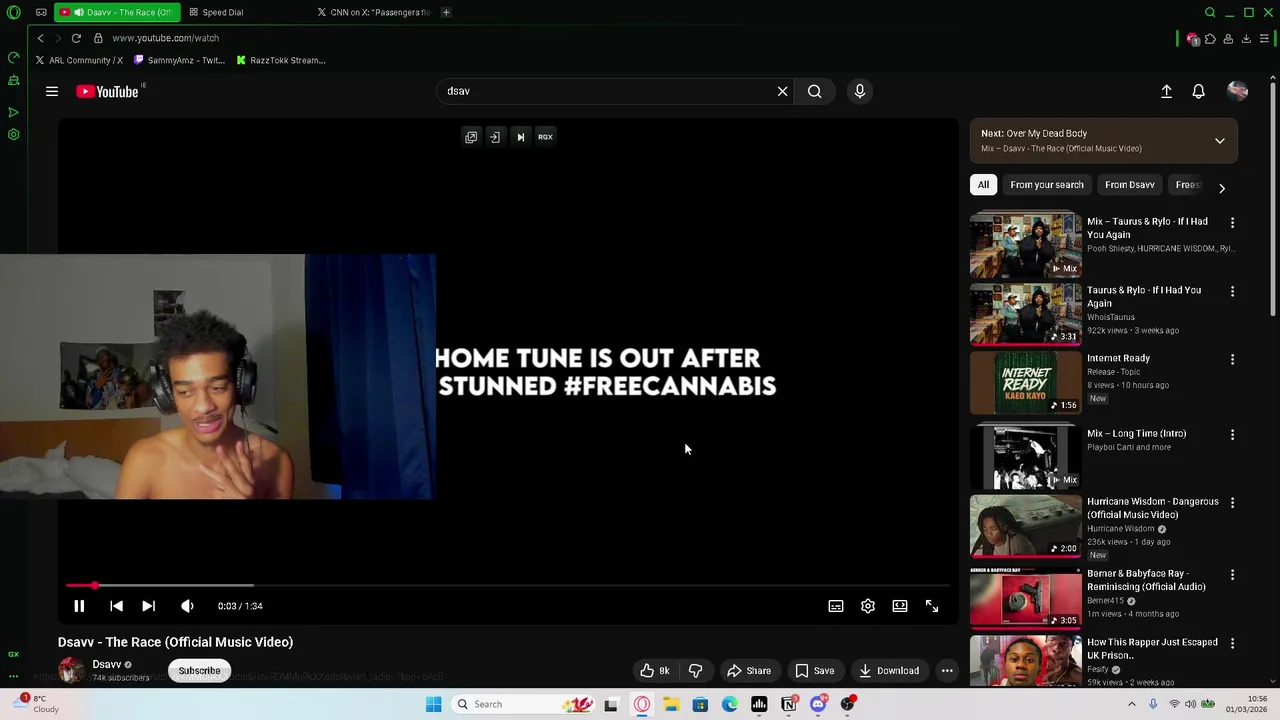Save the video to a playlist

814,671
